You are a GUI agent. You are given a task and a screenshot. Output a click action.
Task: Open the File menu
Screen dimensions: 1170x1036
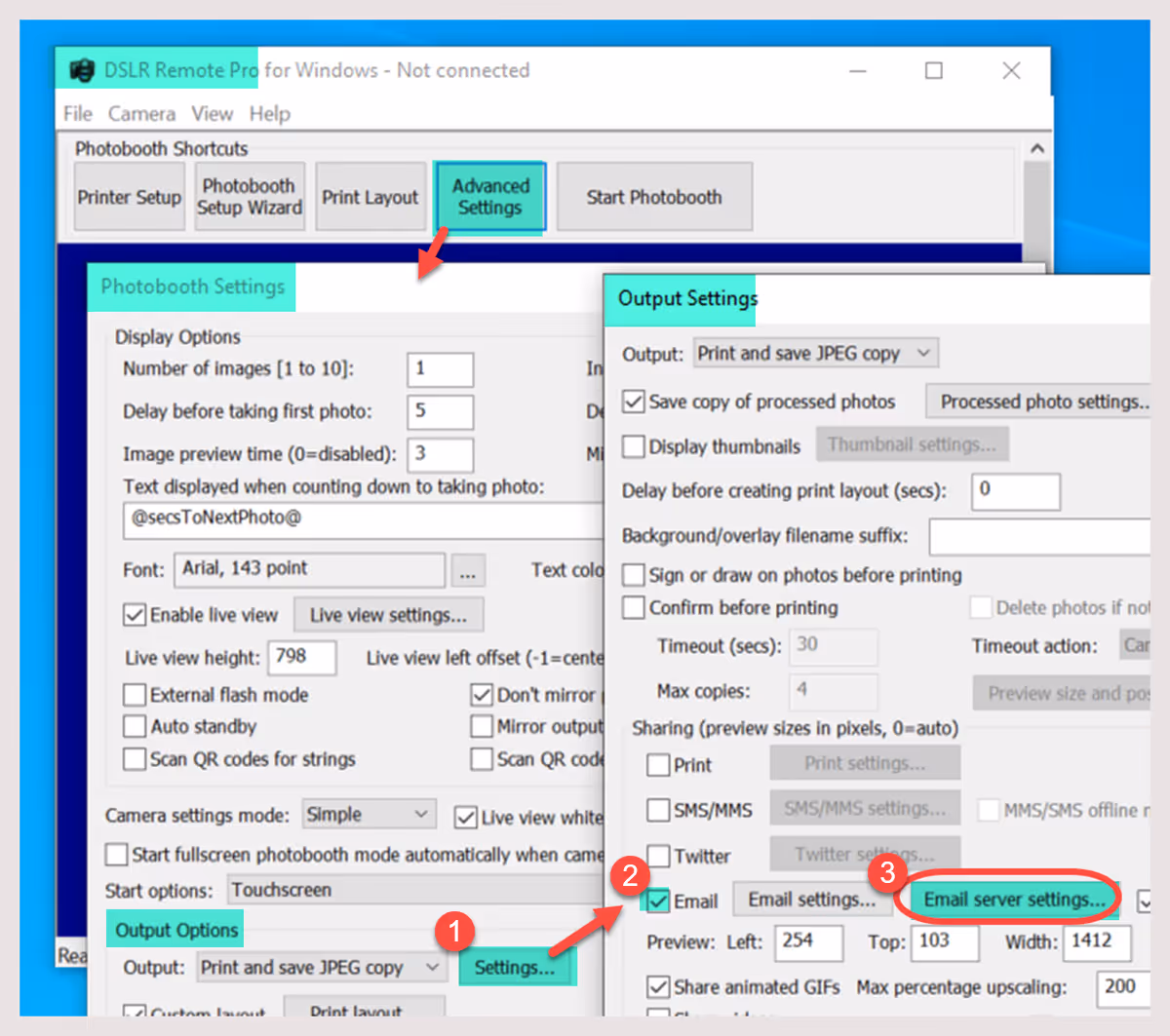coord(77,114)
